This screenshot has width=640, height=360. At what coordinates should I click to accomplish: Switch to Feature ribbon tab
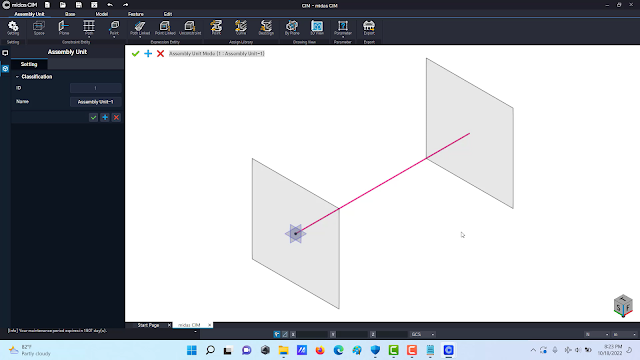136,14
